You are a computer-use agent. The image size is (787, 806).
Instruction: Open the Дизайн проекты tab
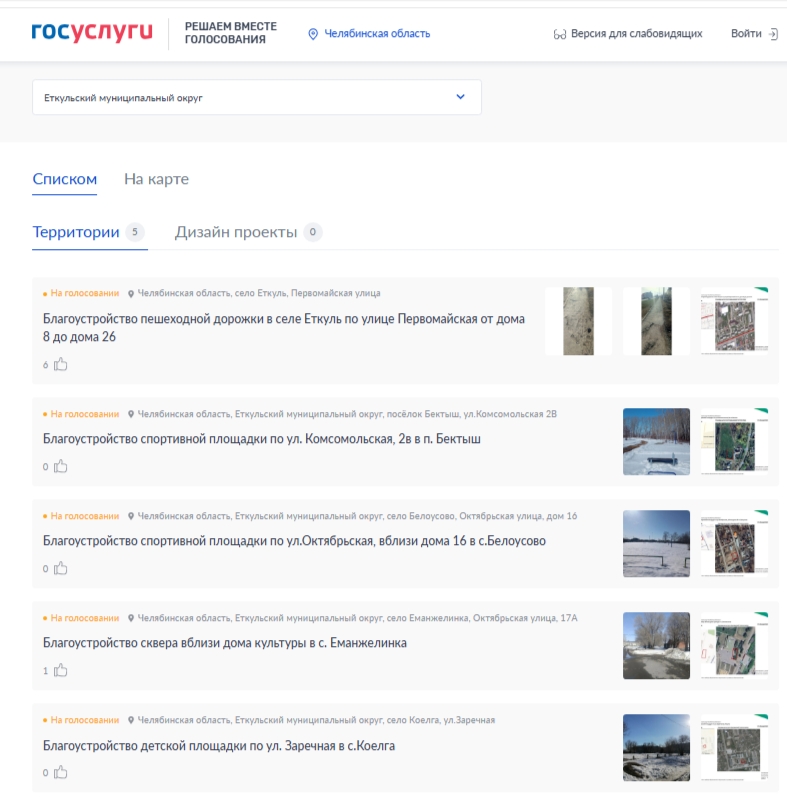click(x=236, y=232)
